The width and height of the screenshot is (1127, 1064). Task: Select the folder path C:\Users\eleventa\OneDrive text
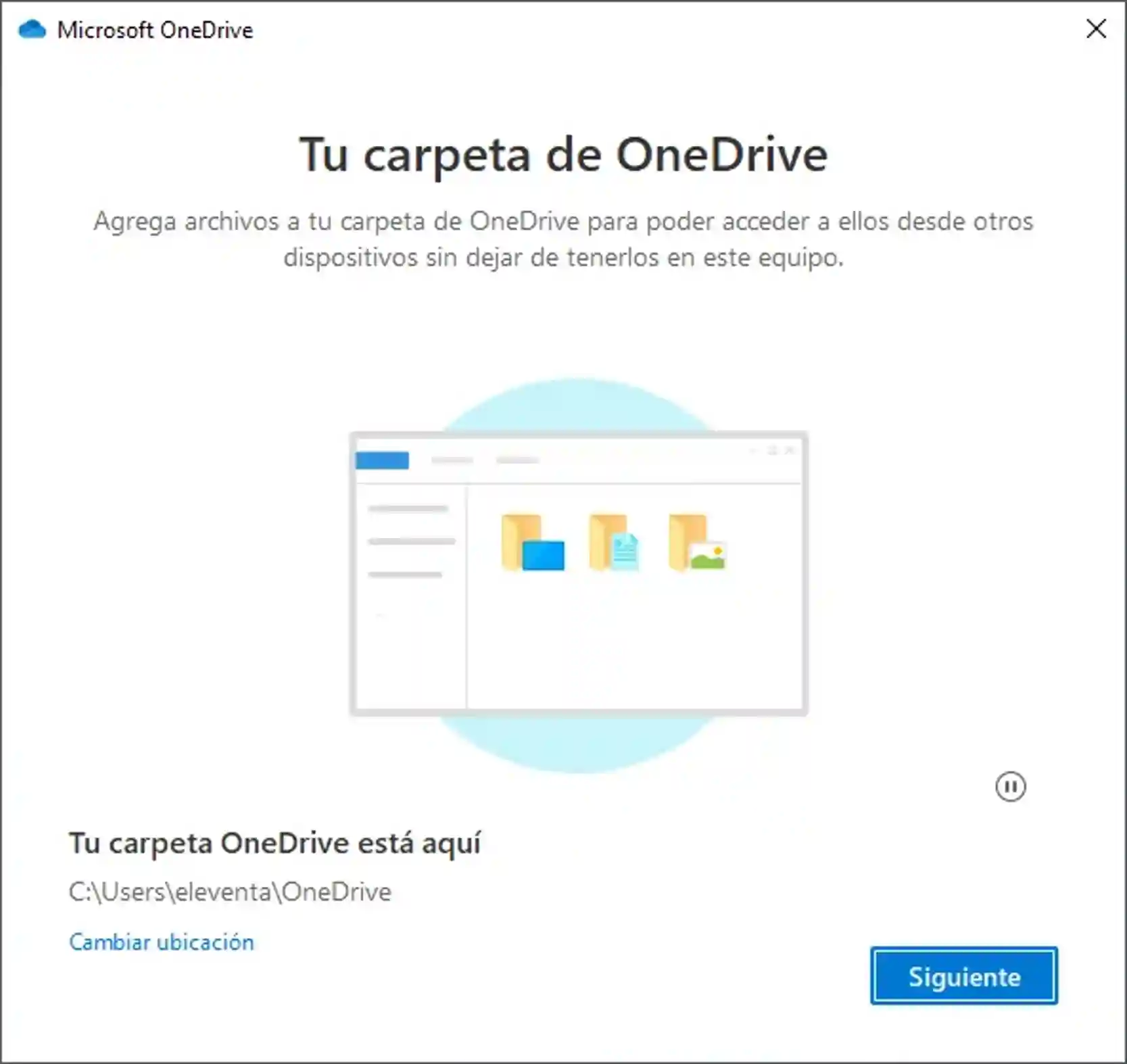(230, 892)
